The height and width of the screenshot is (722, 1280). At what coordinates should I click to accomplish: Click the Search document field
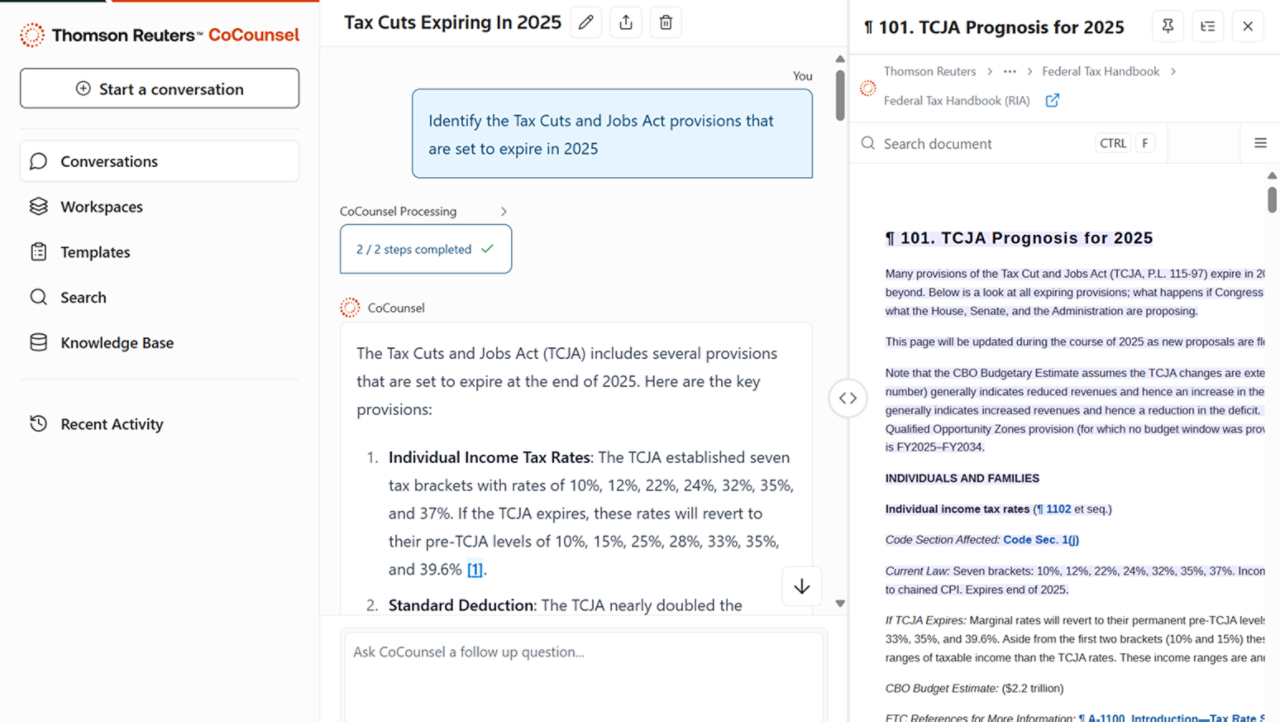(x=1008, y=143)
